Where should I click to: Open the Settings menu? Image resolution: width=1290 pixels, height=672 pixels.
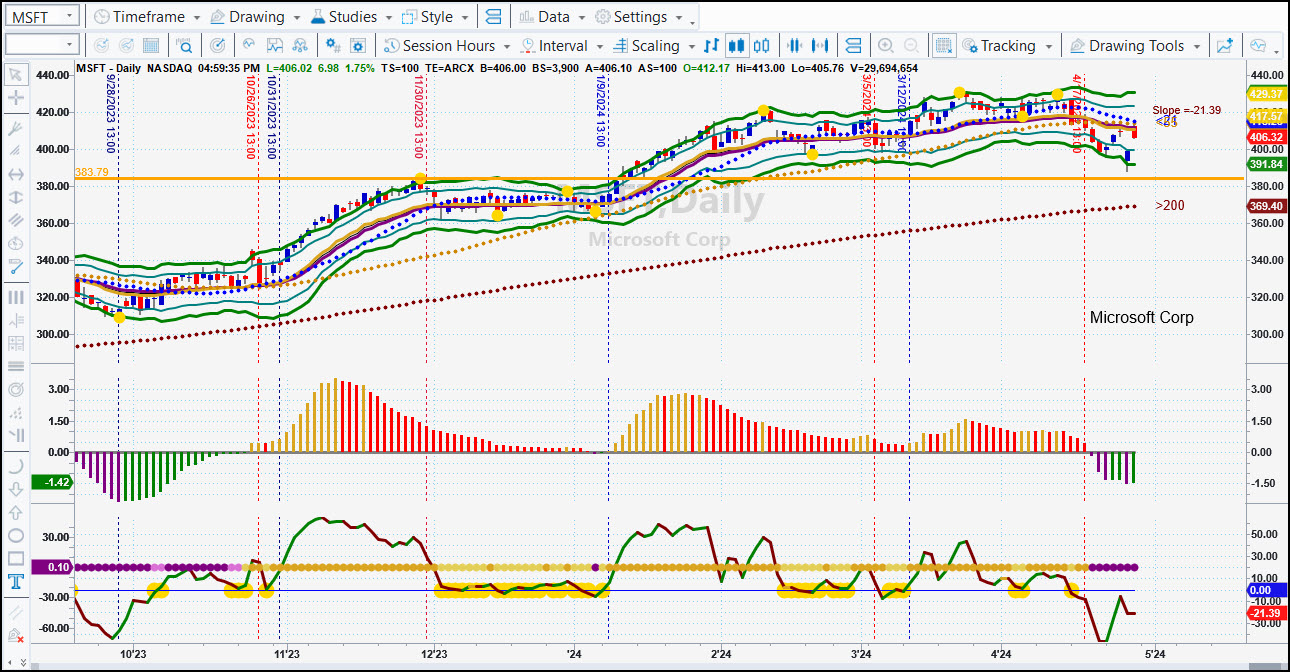click(638, 17)
